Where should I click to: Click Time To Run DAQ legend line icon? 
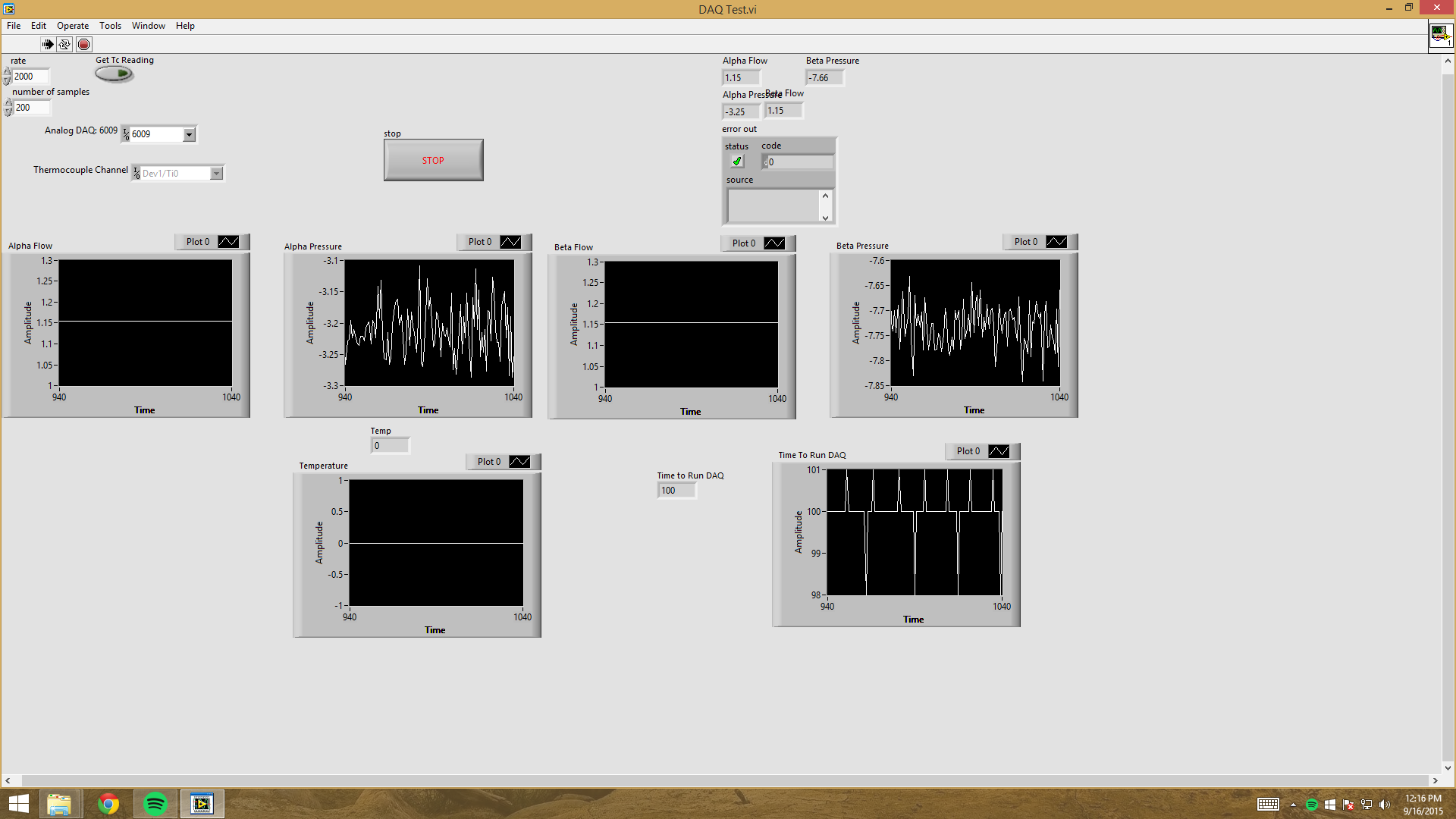999,451
